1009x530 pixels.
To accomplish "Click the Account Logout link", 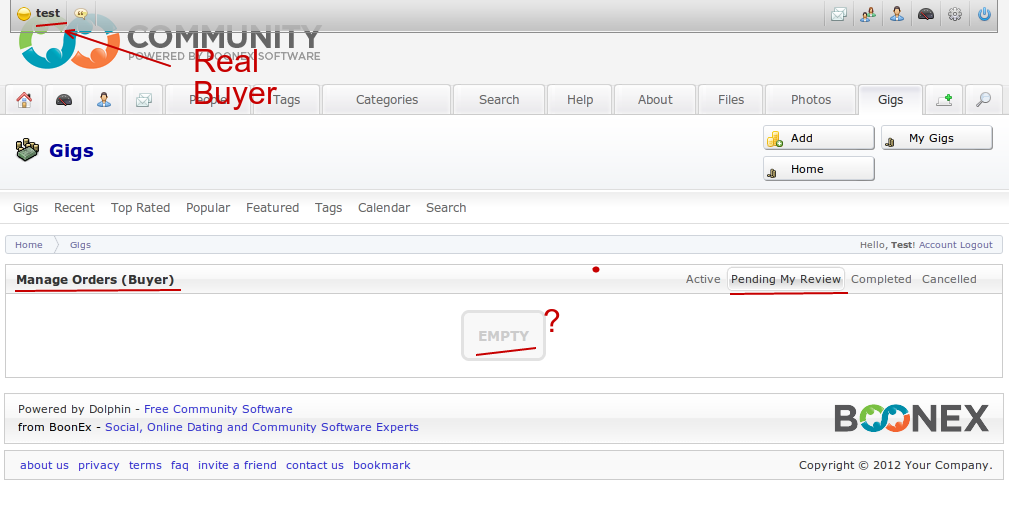I will pos(956,245).
